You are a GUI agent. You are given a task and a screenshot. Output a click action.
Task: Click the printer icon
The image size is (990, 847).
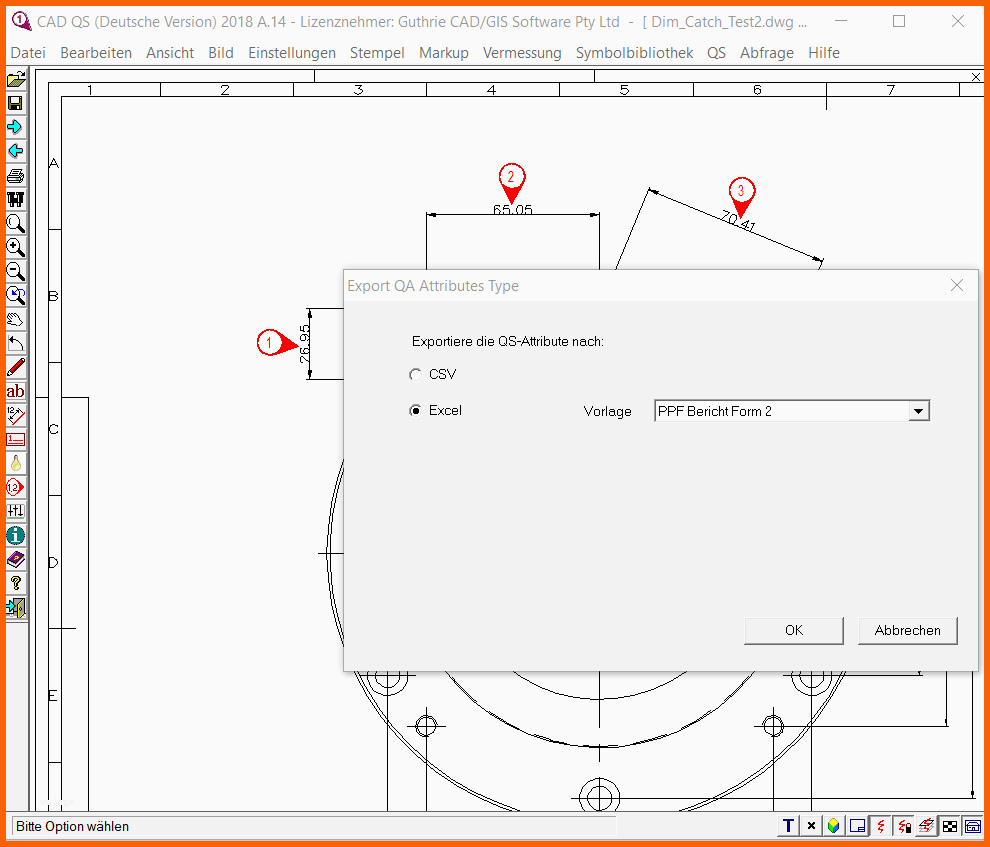16,175
